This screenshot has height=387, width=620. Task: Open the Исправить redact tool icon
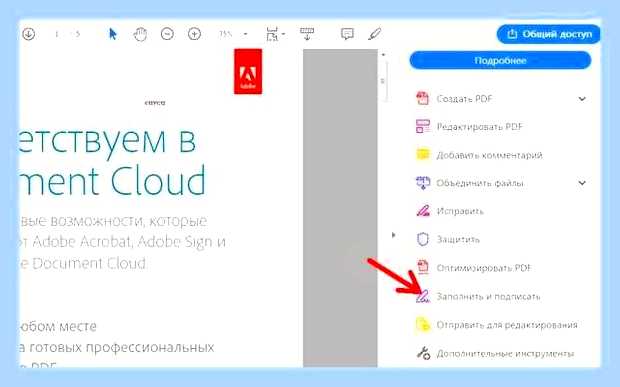point(423,211)
